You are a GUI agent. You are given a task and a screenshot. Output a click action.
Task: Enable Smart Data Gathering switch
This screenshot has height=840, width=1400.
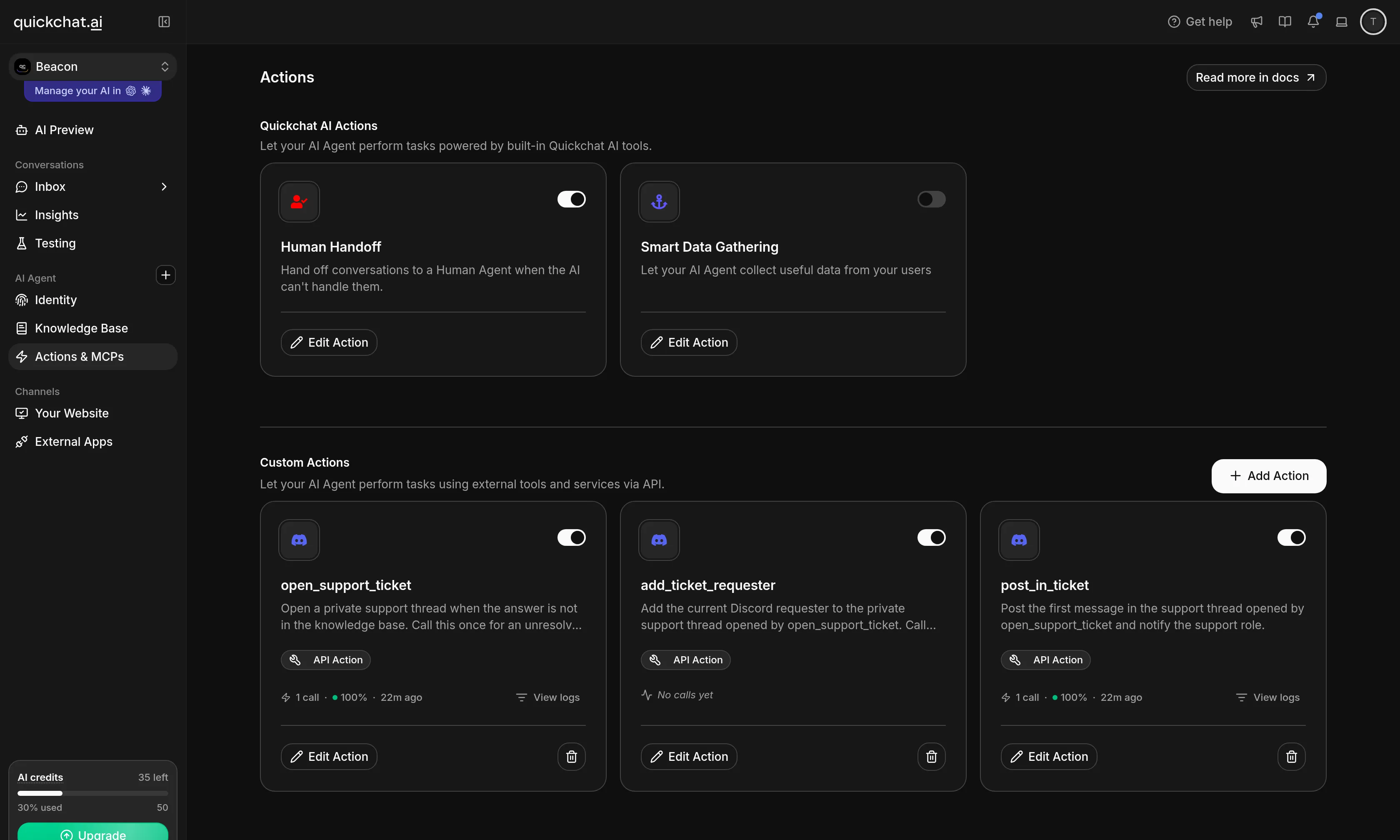point(931,199)
